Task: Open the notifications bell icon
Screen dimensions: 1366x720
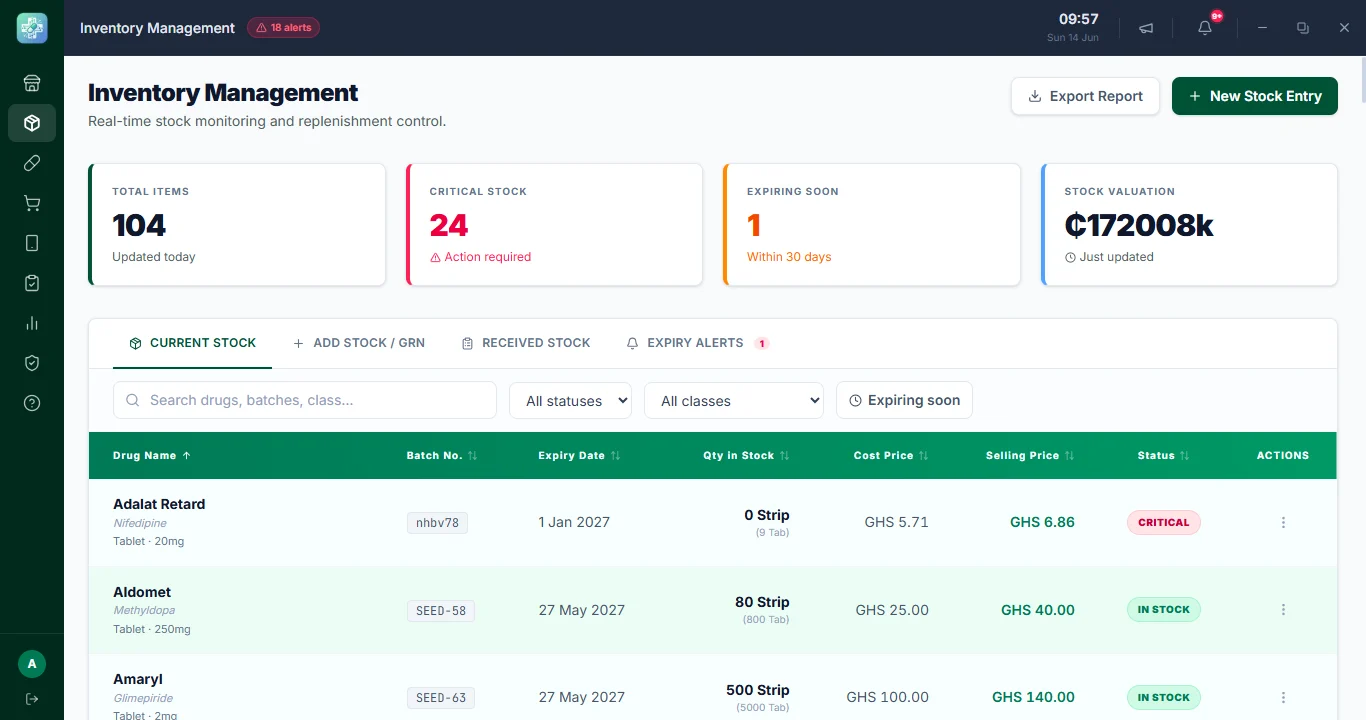Action: coord(1205,28)
